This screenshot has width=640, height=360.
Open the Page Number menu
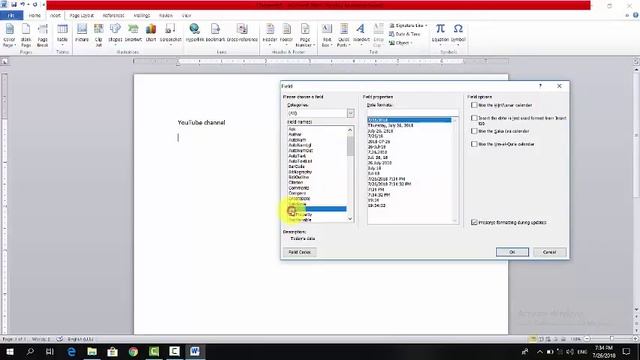[x=305, y=35]
